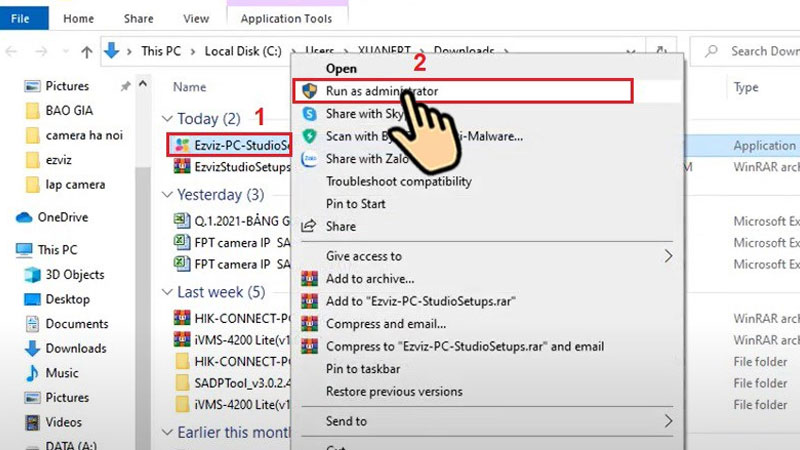This screenshot has height=450, width=800.
Task: Choose Troubleshoot compatibility
Action: click(x=398, y=181)
